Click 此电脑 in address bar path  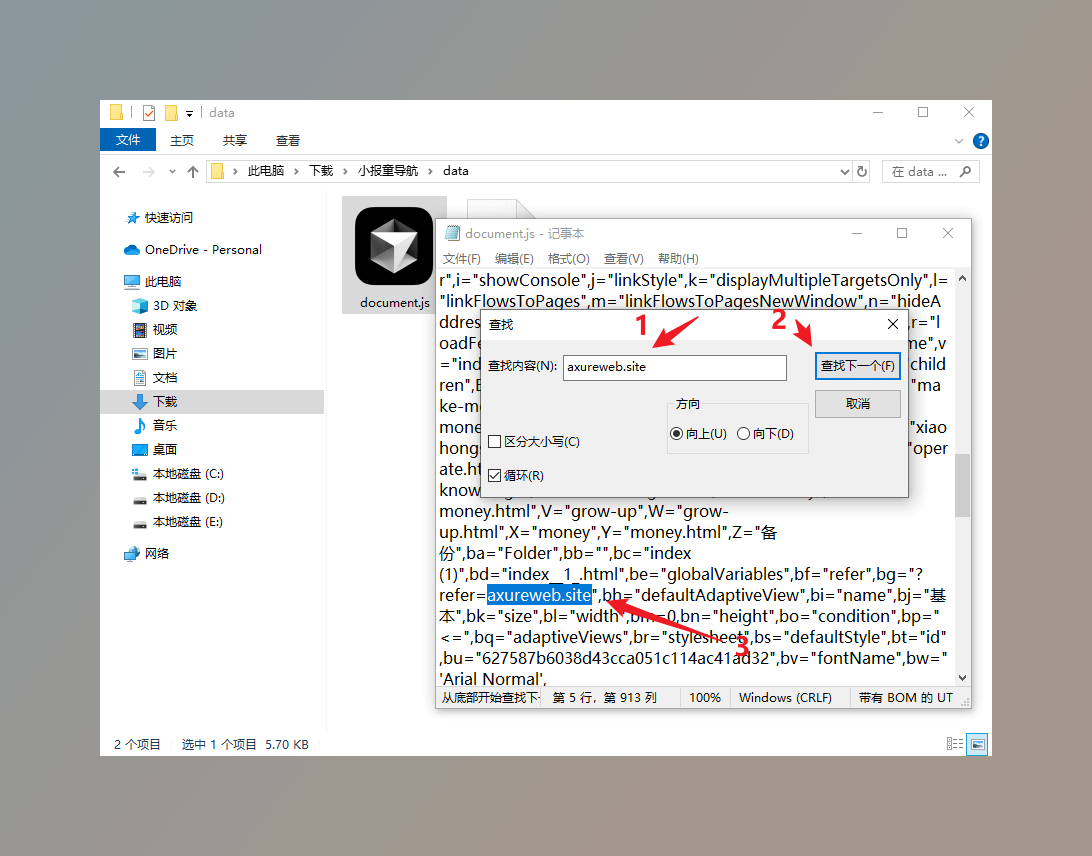click(266, 171)
